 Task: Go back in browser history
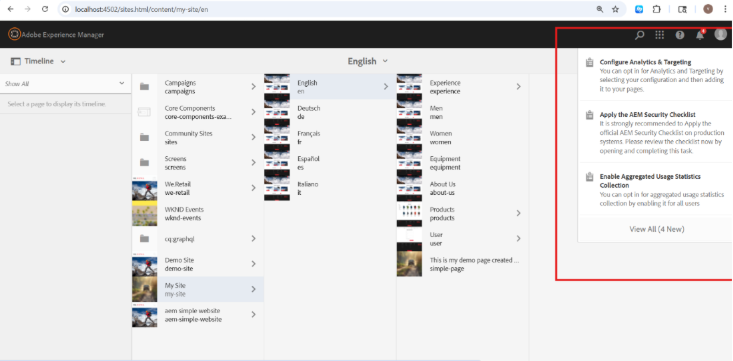click(11, 9)
